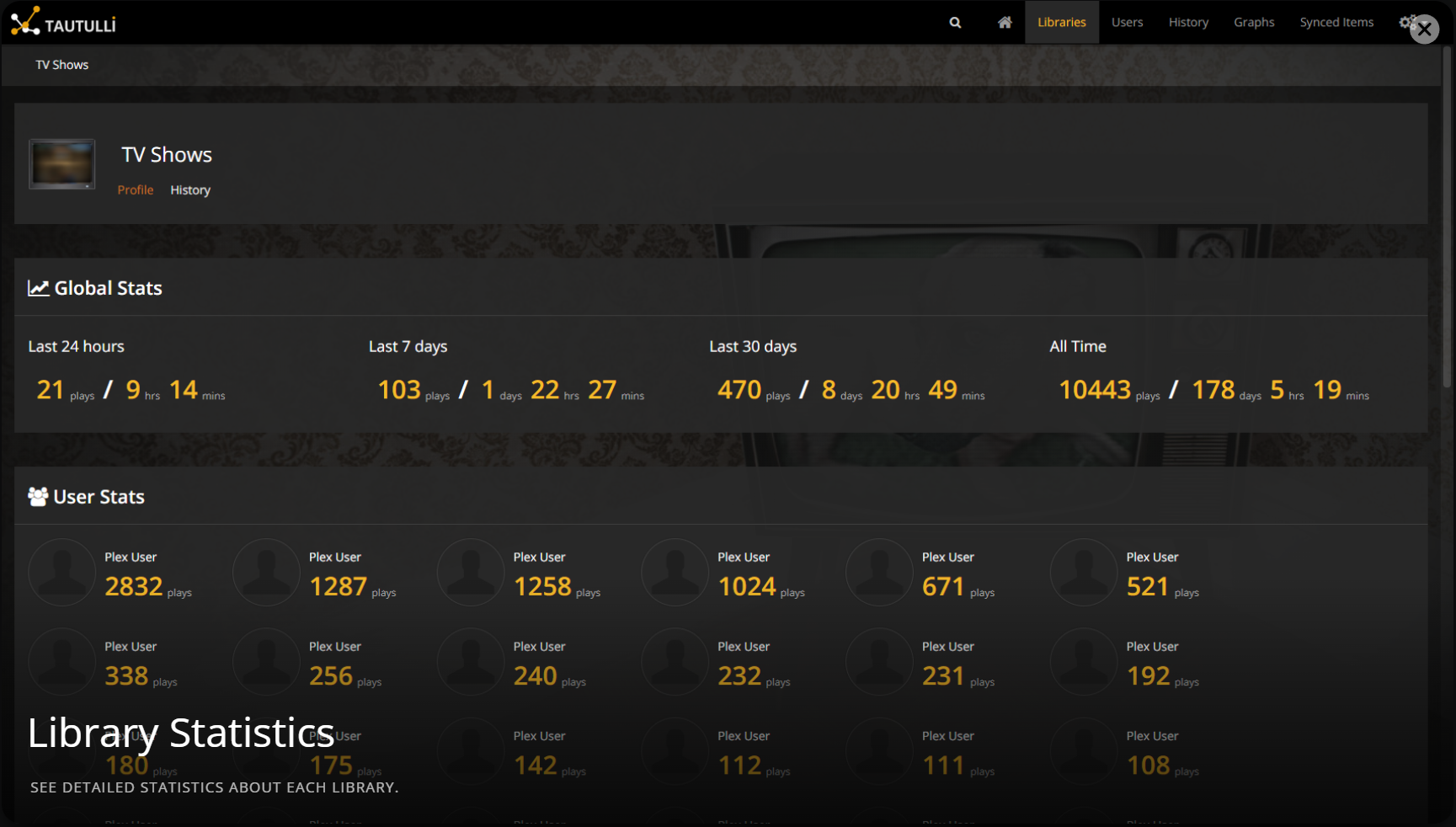Click the TV Shows breadcrumb
Image resolution: width=1456 pixels, height=827 pixels.
61,65
